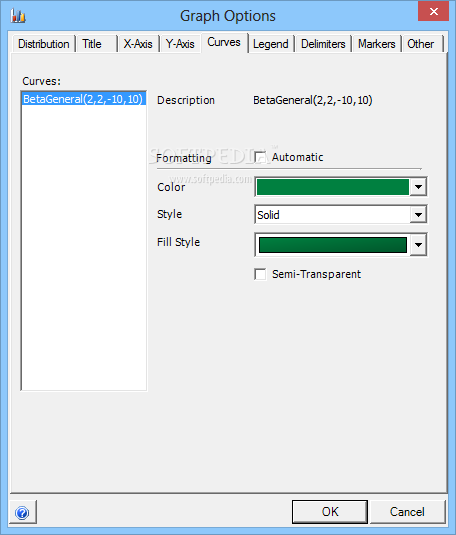Click the blue help question mark icon

click(x=23, y=512)
